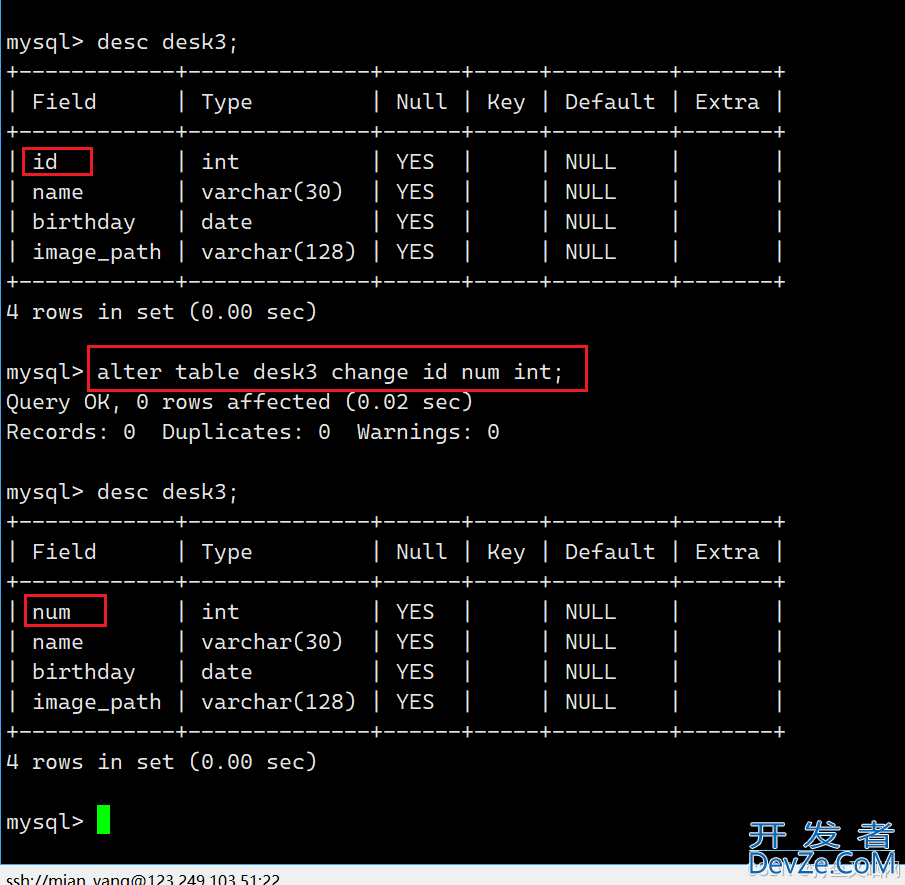Click the ssh://mian_yang session address in the status bar
905x885 pixels.
point(143,878)
